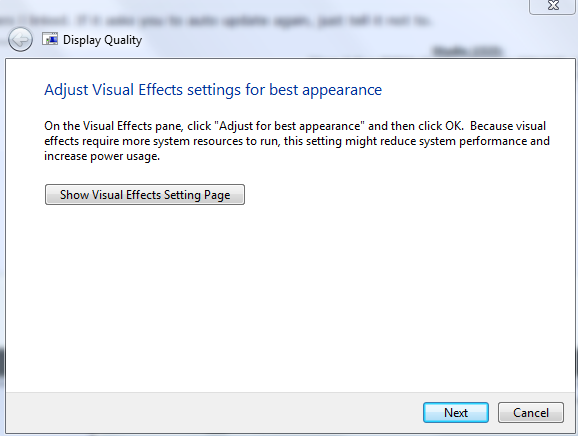Proceed with the Next button
578x436 pixels.
(456, 412)
